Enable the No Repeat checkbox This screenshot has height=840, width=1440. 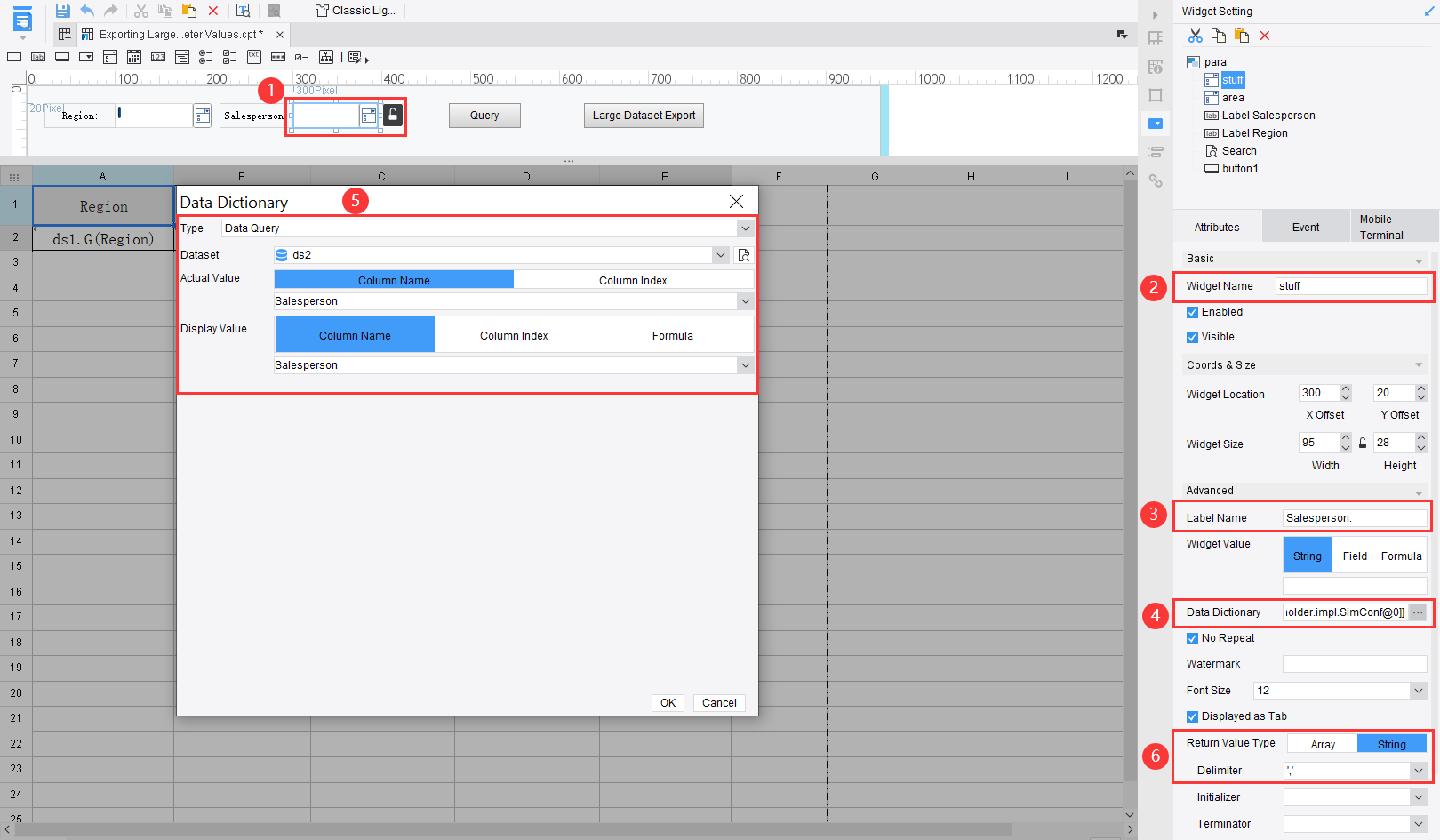point(1193,638)
